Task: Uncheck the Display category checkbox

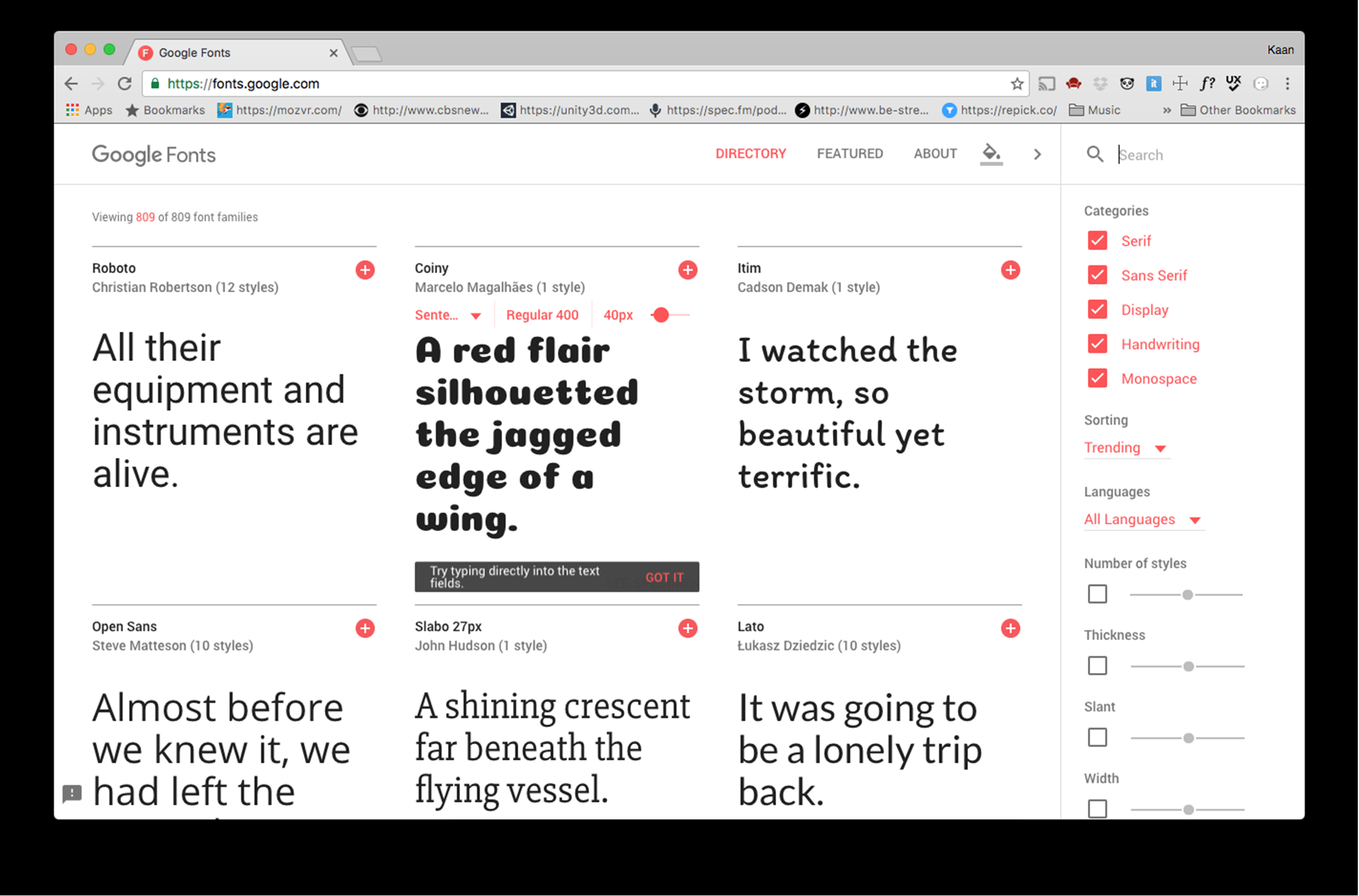Action: [x=1097, y=309]
